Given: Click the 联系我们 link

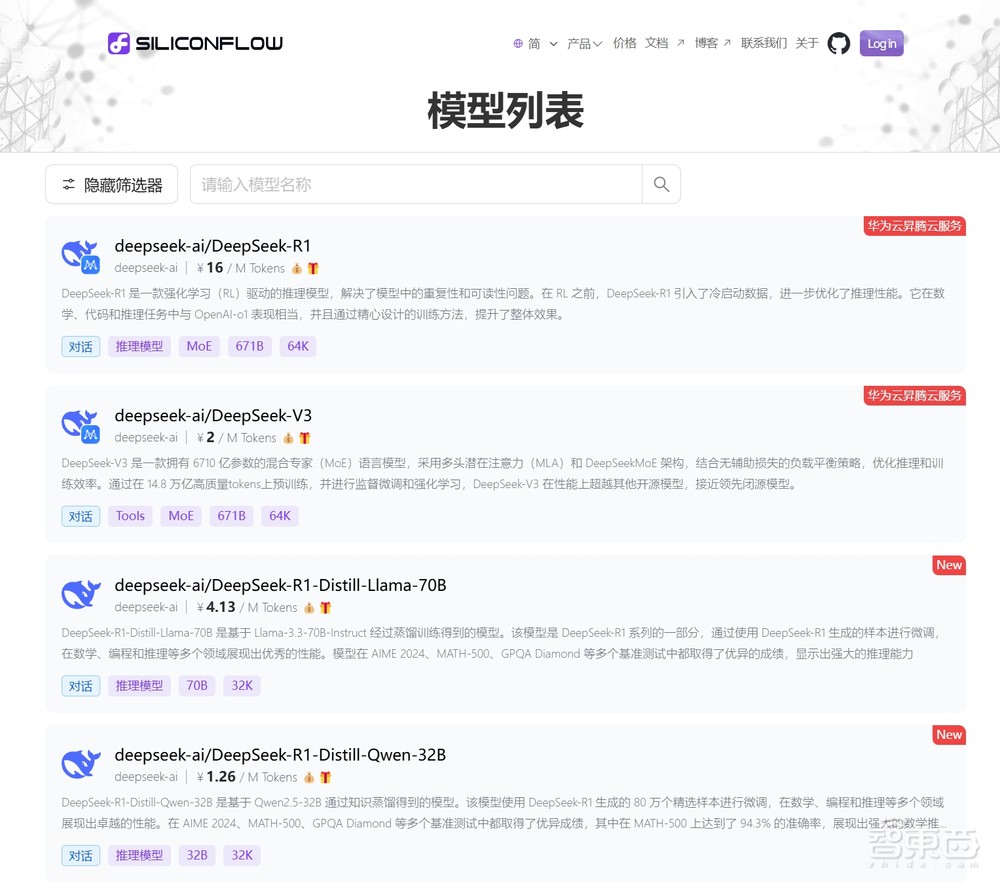Looking at the screenshot, I should coord(763,43).
